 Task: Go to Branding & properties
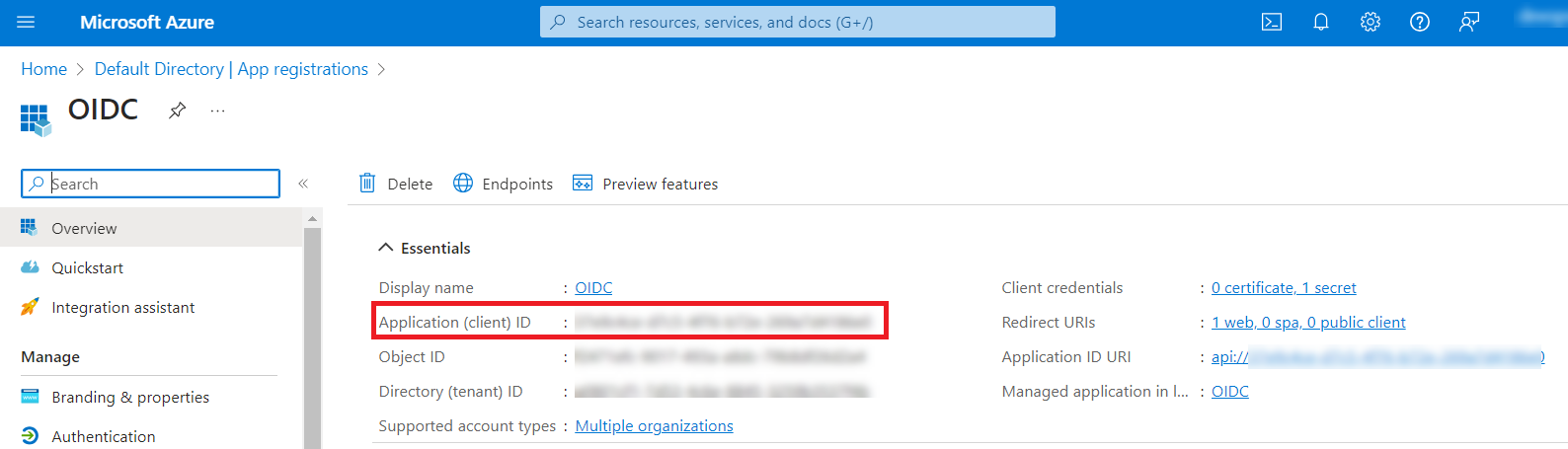130,397
